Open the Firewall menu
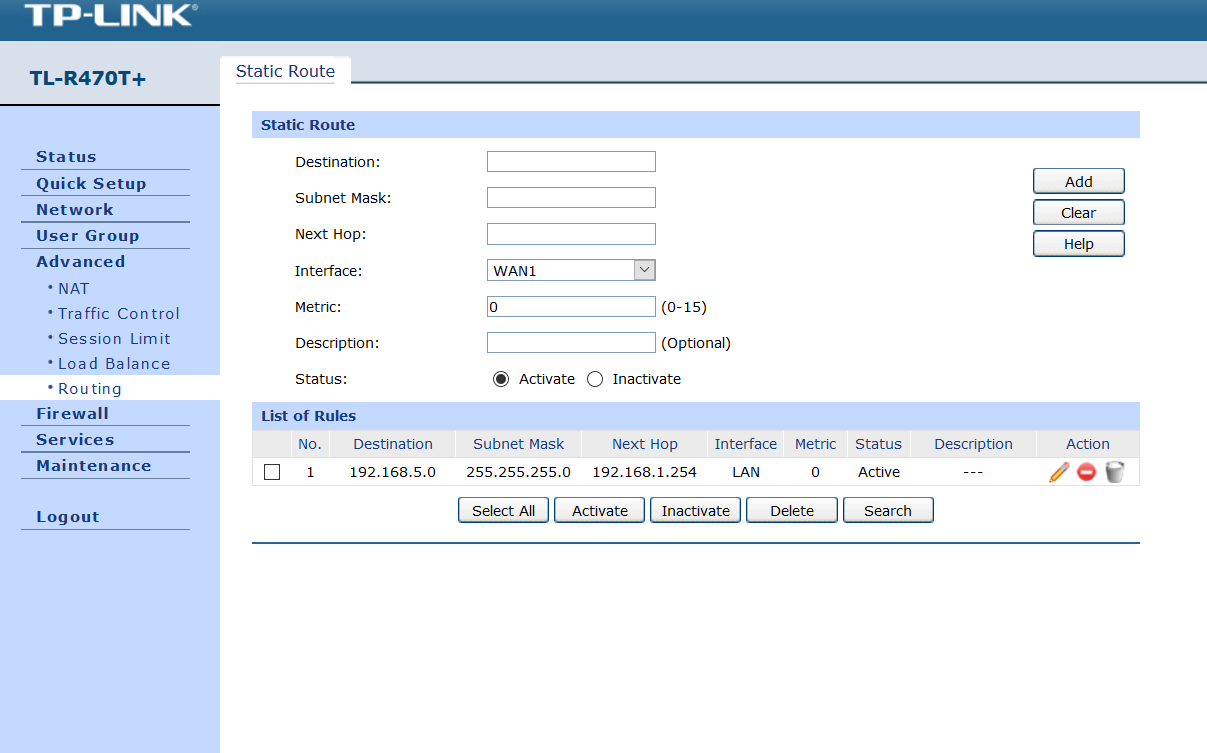Screen dimensions: 1207x753 tap(72, 413)
